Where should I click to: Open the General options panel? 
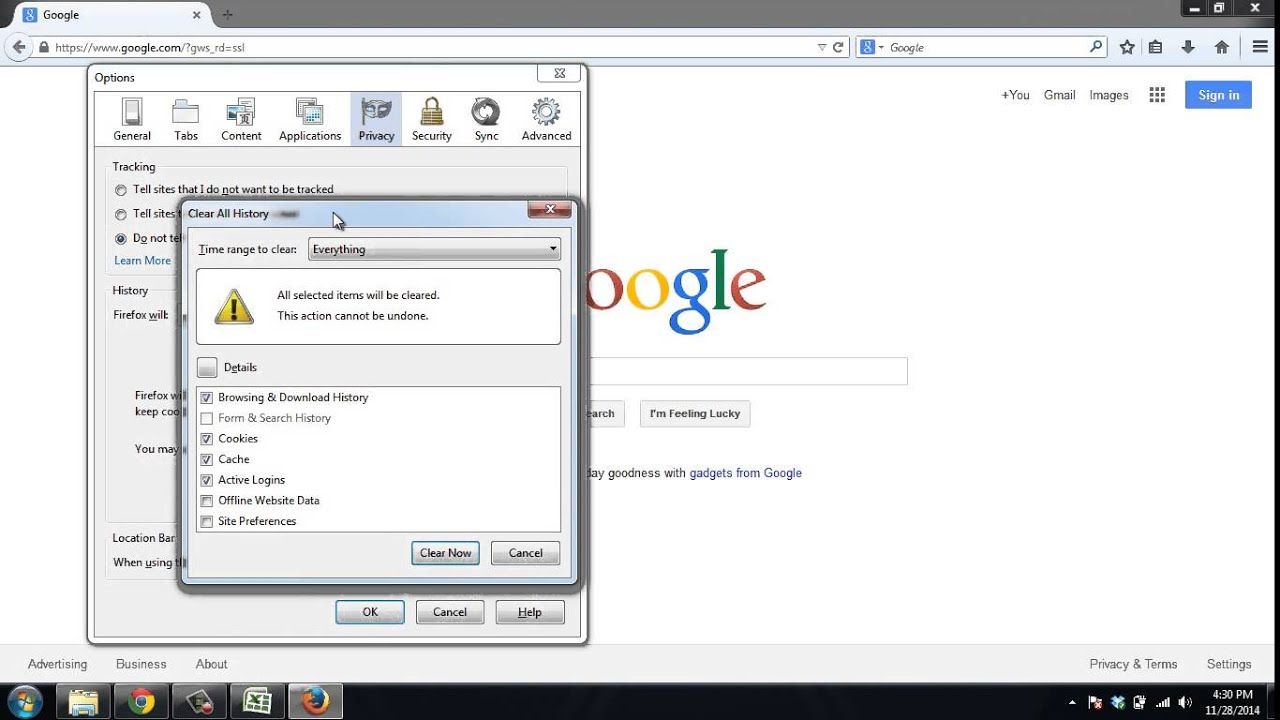[x=132, y=120]
